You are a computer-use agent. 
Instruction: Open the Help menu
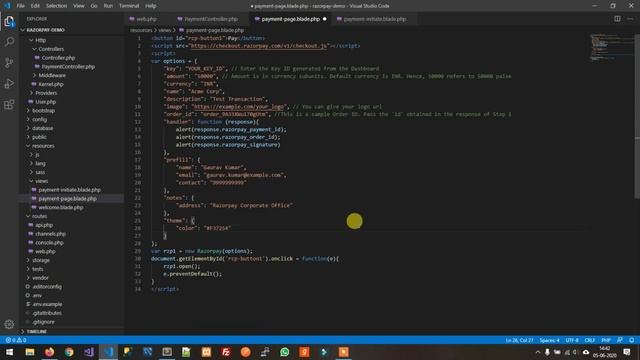tap(151, 6)
